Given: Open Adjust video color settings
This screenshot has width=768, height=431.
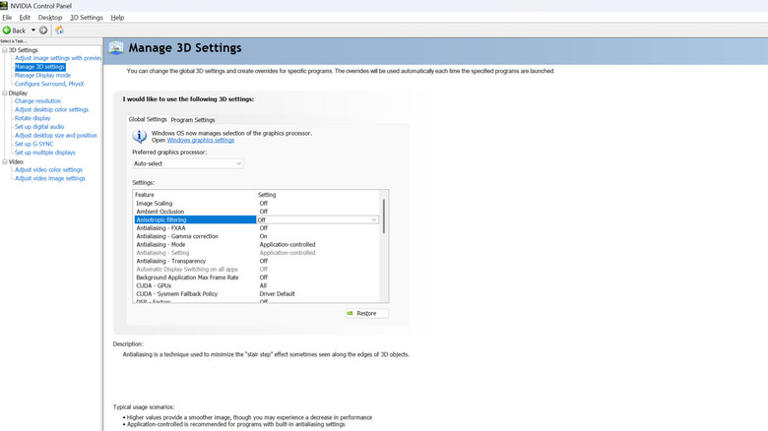Looking at the screenshot, I should click(x=48, y=169).
